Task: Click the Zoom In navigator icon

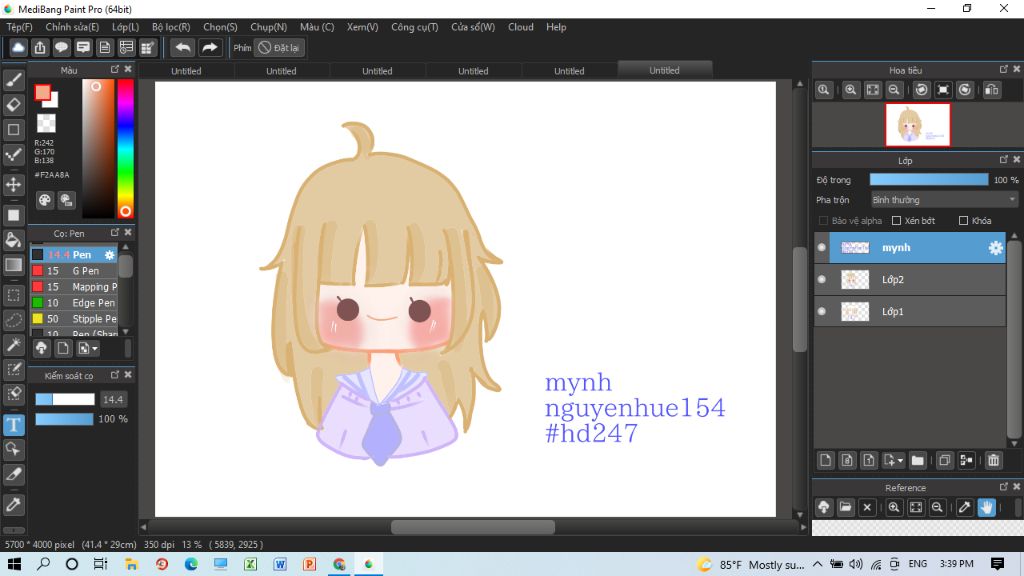Action: click(x=850, y=90)
